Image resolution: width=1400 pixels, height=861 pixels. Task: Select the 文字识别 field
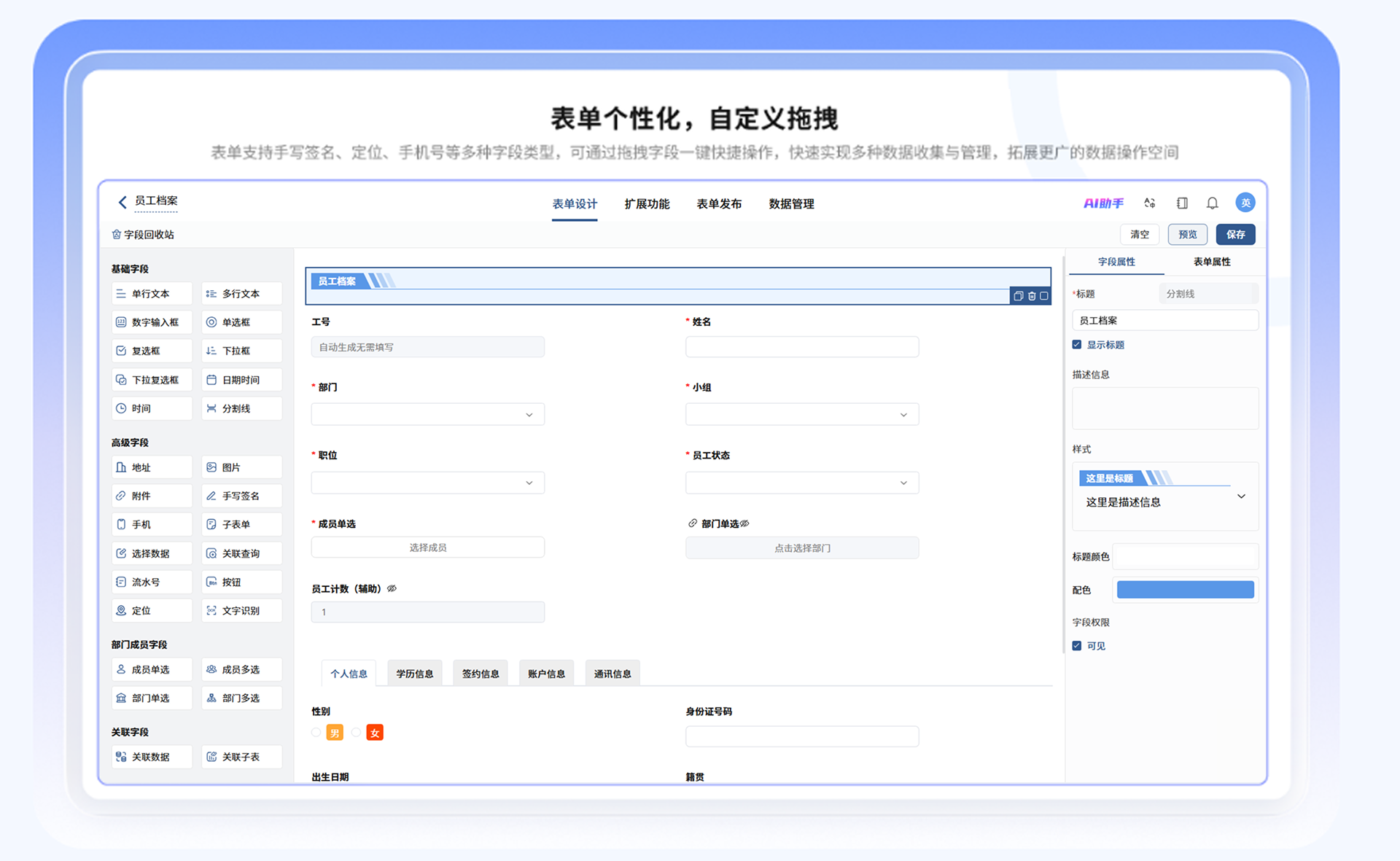pyautogui.click(x=241, y=610)
